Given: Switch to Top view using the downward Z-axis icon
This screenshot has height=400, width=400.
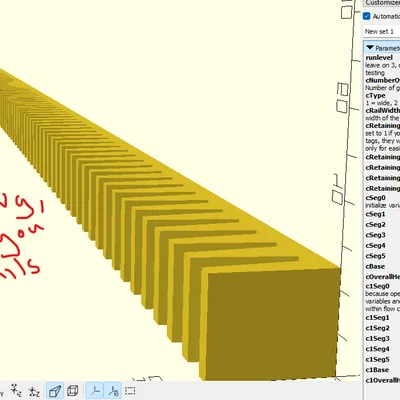Looking at the screenshot, I should coord(15,390).
